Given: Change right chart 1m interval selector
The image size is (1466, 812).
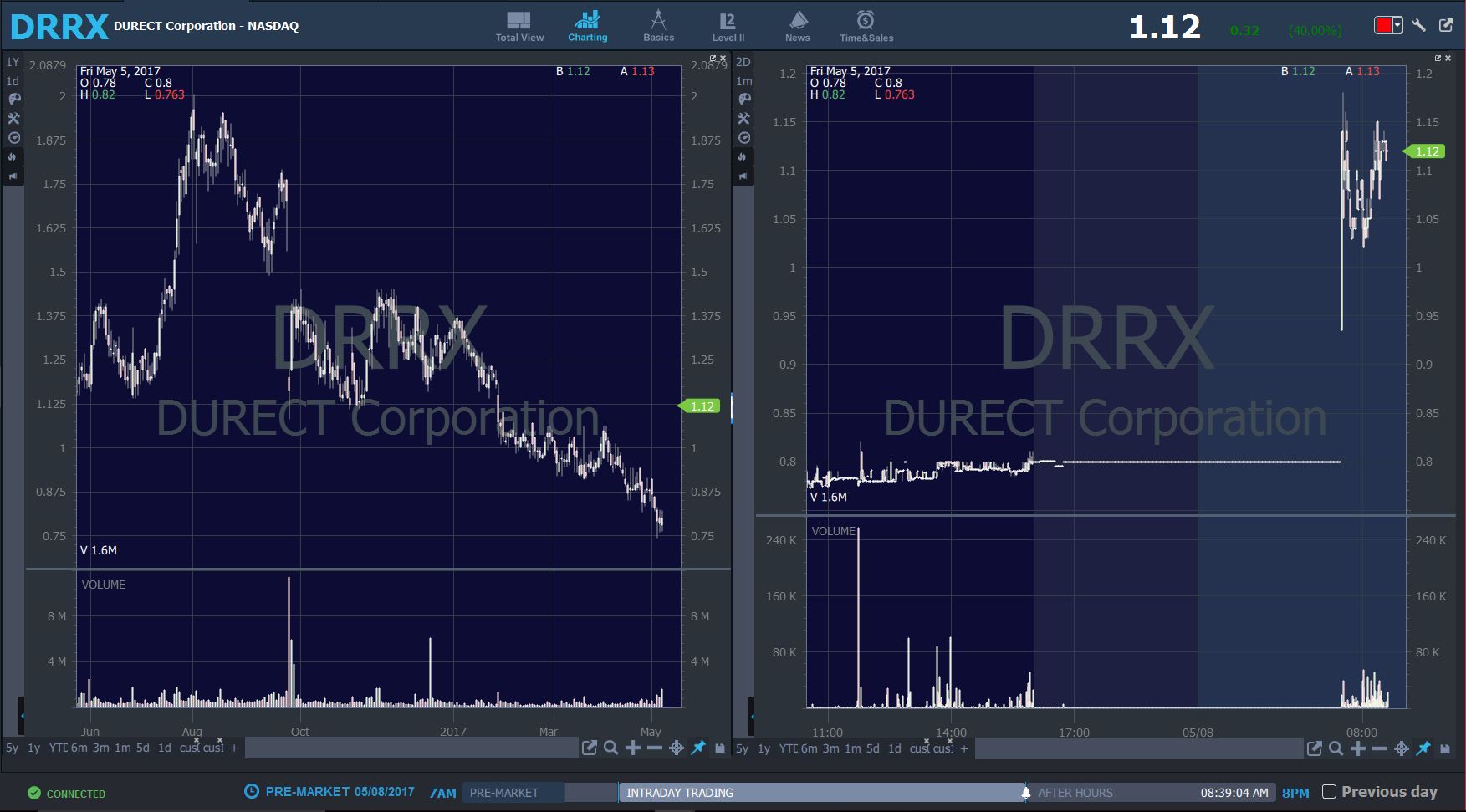Looking at the screenshot, I should [743, 81].
